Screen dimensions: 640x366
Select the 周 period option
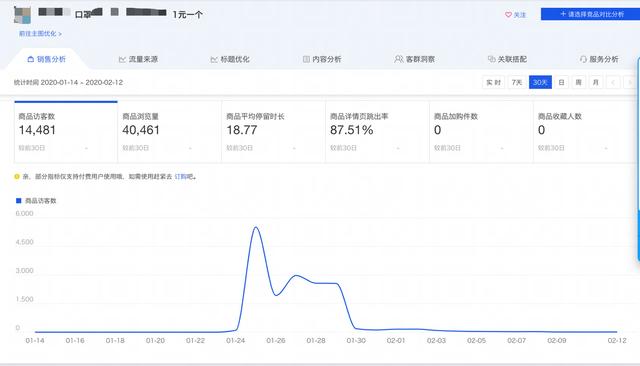tap(578, 82)
